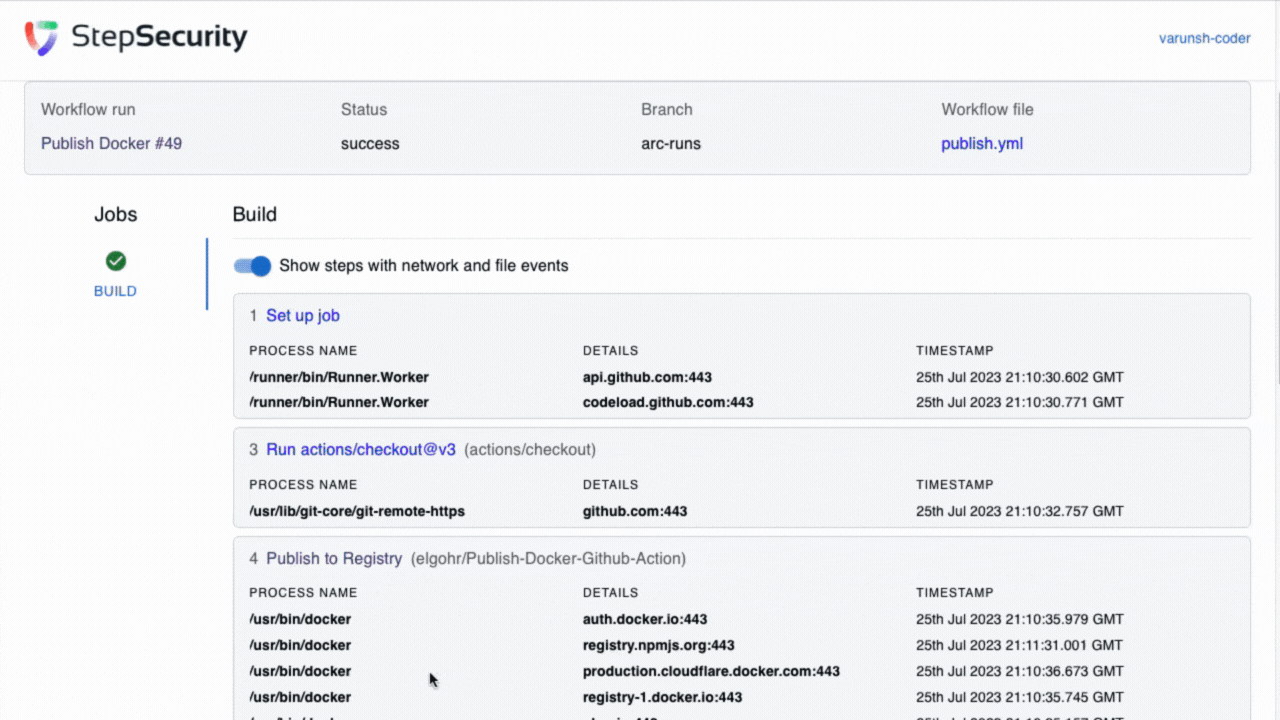The width and height of the screenshot is (1280, 720).
Task: Click the StepSecurity brand name text
Action: 159,38
